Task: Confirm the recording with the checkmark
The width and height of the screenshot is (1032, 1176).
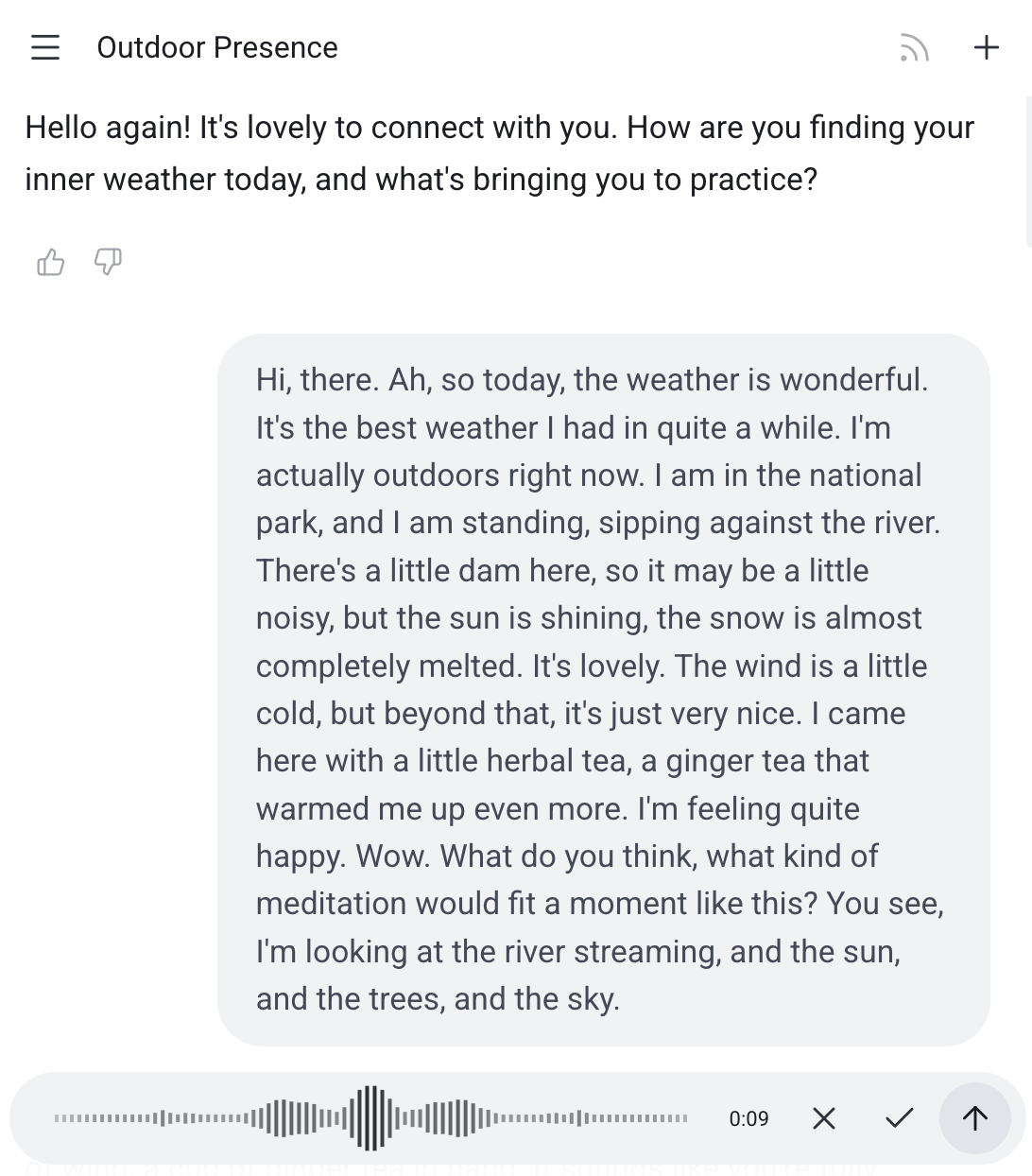Action: [x=900, y=1118]
